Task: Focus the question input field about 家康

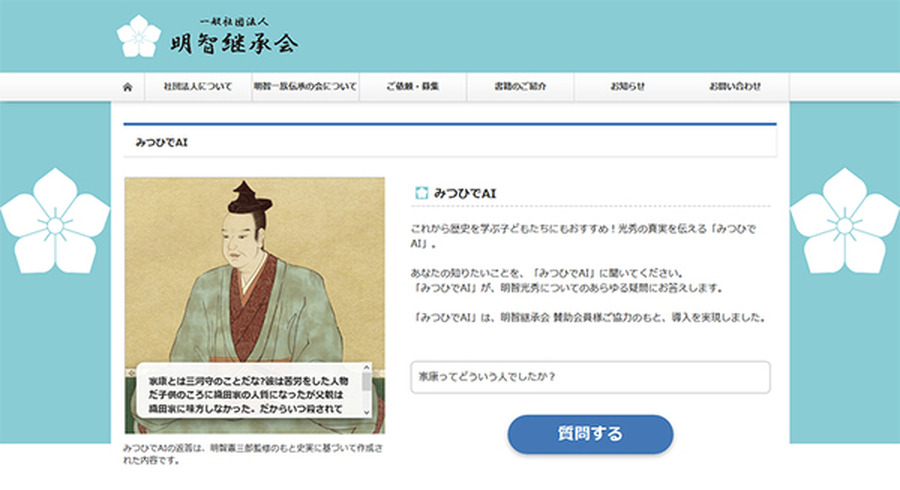Action: click(x=590, y=377)
